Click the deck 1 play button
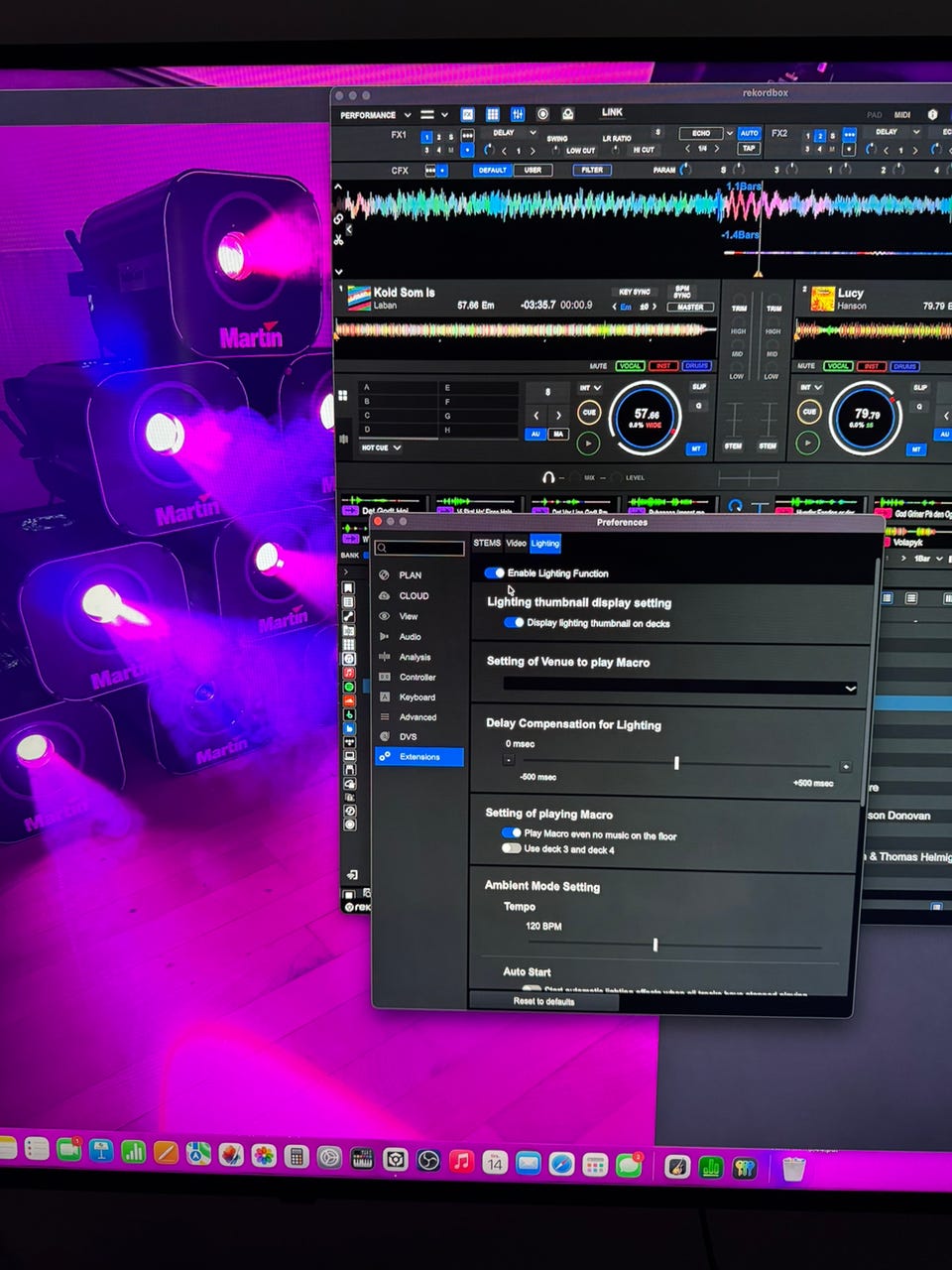Viewport: 952px width, 1270px height. pyautogui.click(x=588, y=444)
